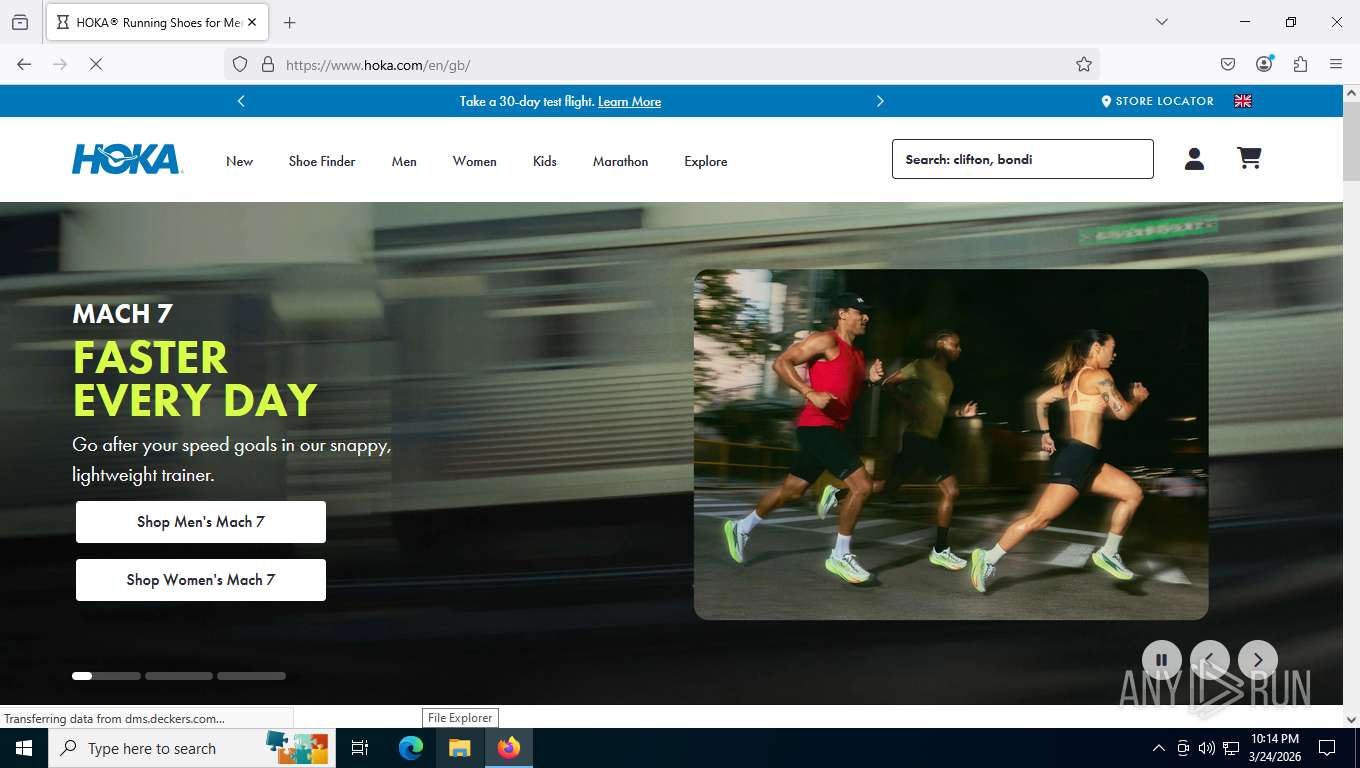Open the Explore menu

[706, 161]
